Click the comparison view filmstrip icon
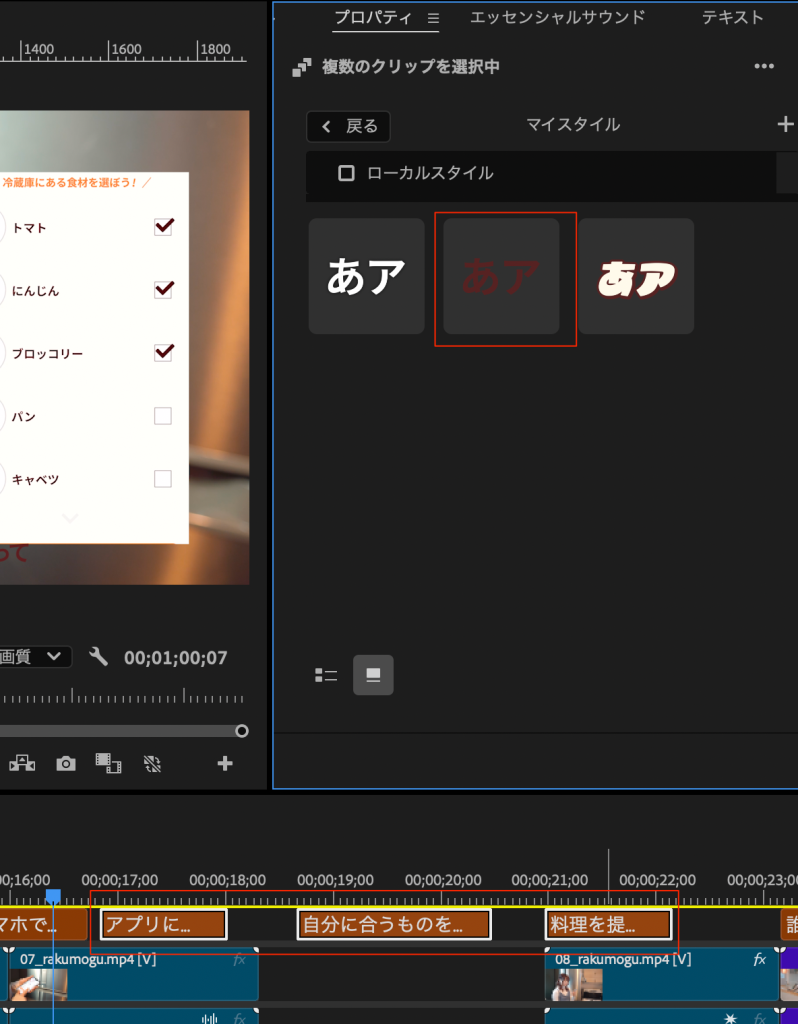The width and height of the screenshot is (798, 1024). coord(108,763)
